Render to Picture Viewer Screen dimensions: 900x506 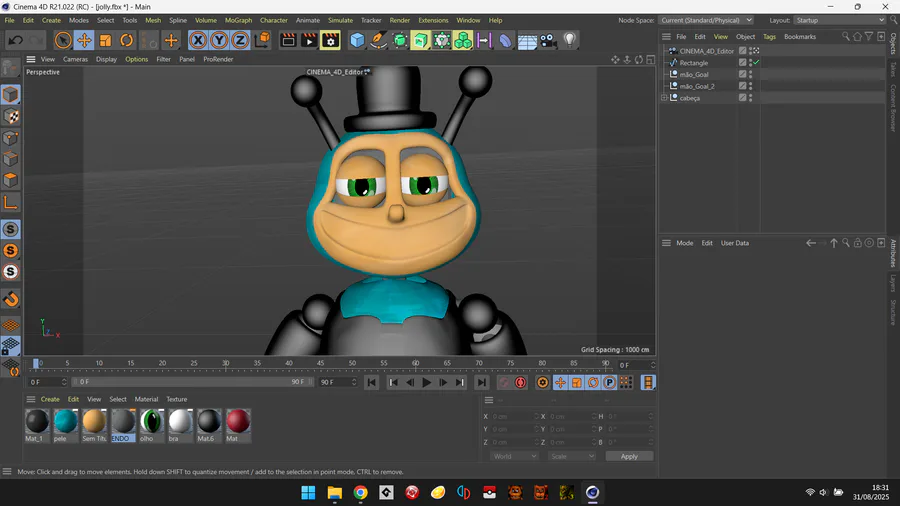(309, 40)
